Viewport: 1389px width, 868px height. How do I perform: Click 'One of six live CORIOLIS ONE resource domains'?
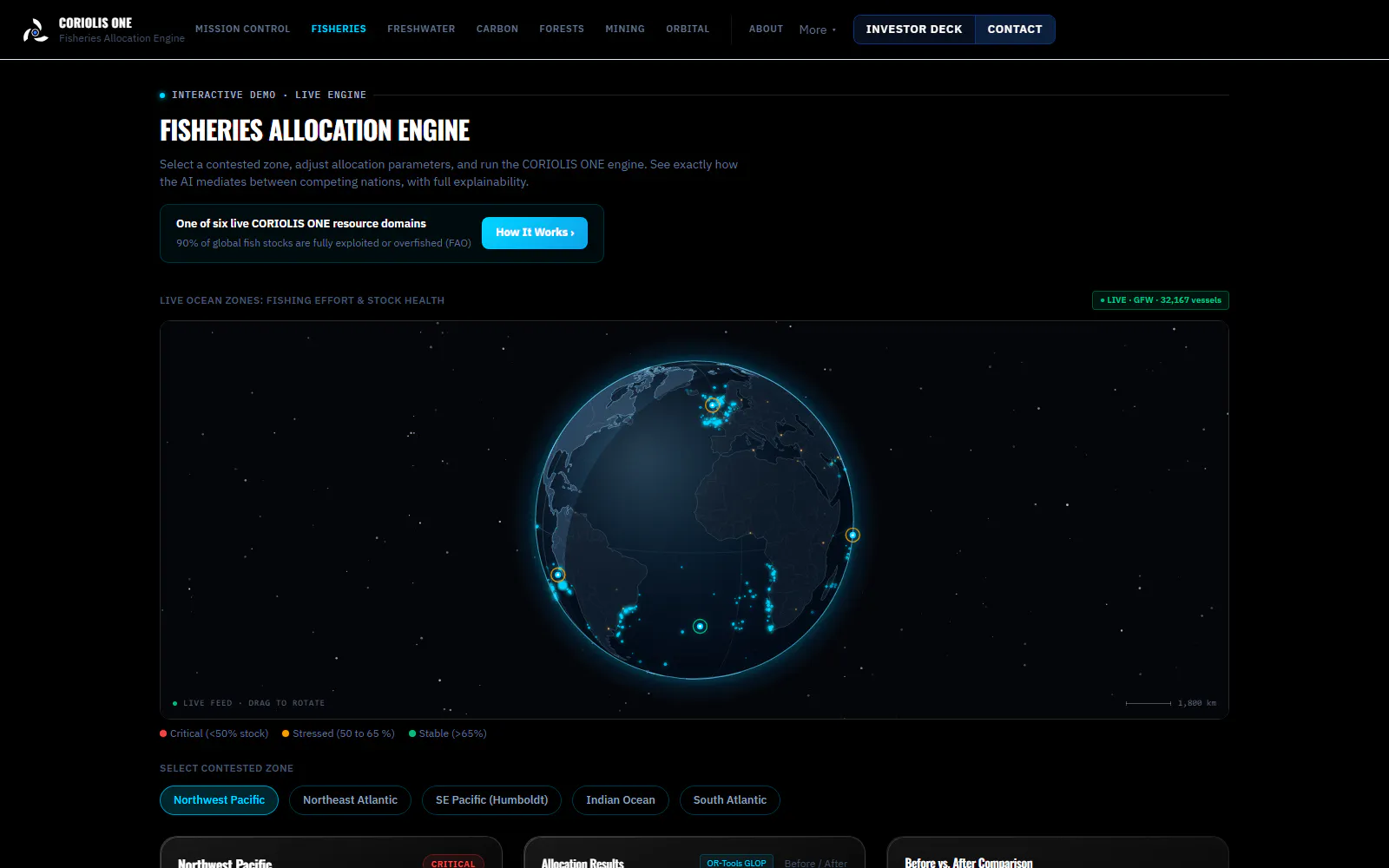(301, 223)
